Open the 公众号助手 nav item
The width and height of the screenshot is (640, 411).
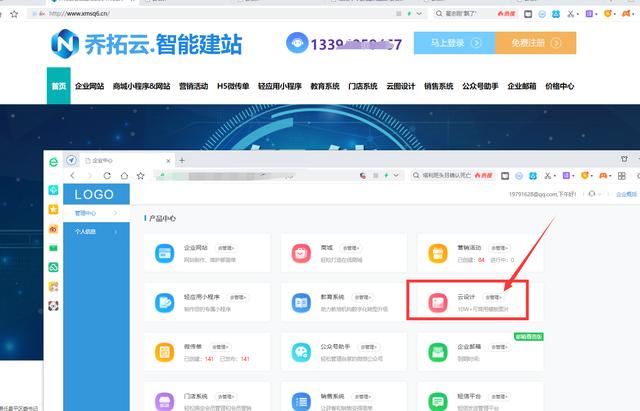click(480, 86)
